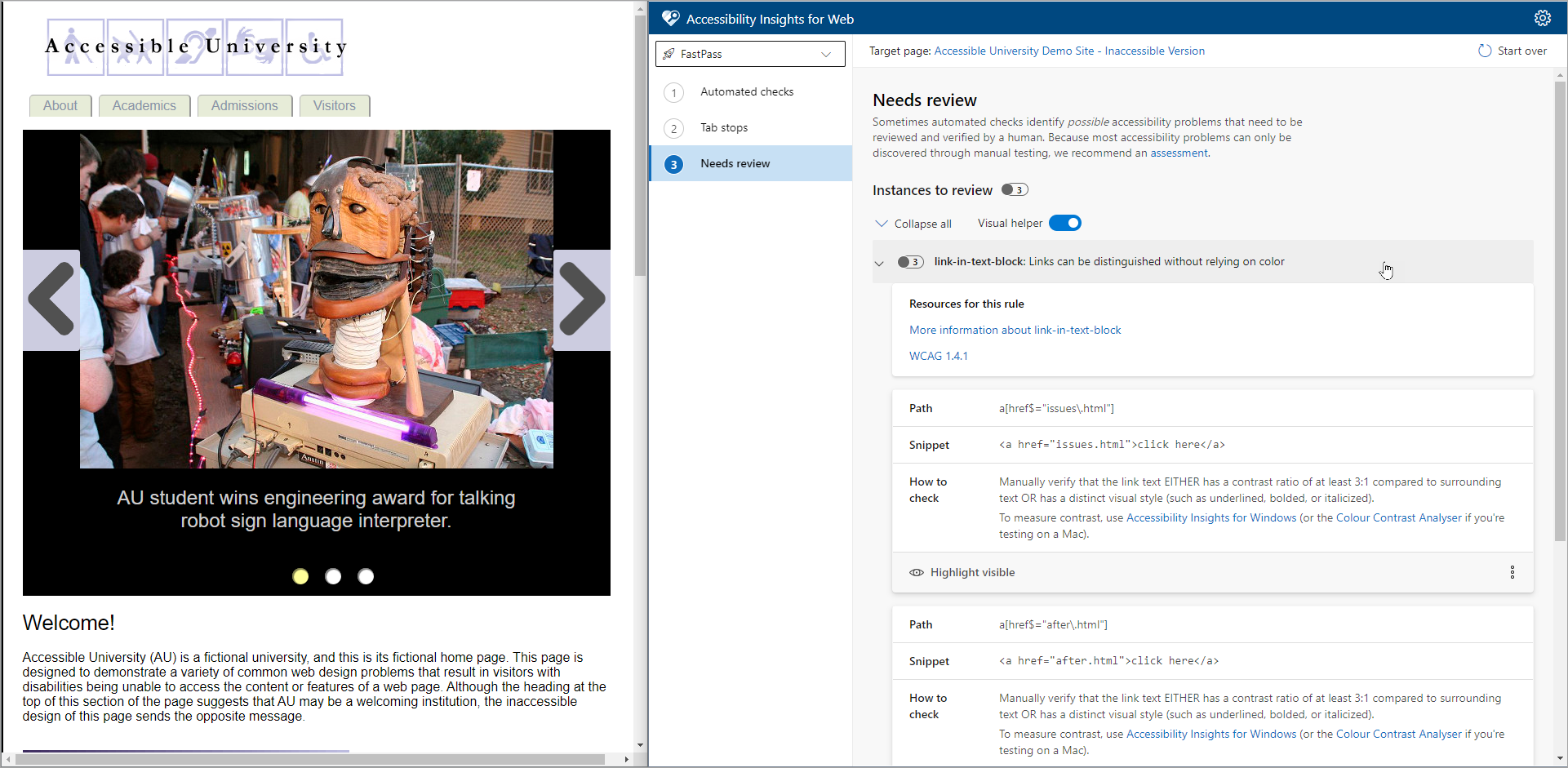Screen dimensions: 1568x768
Task: Click the Highlight visible eye icon
Action: [x=917, y=572]
